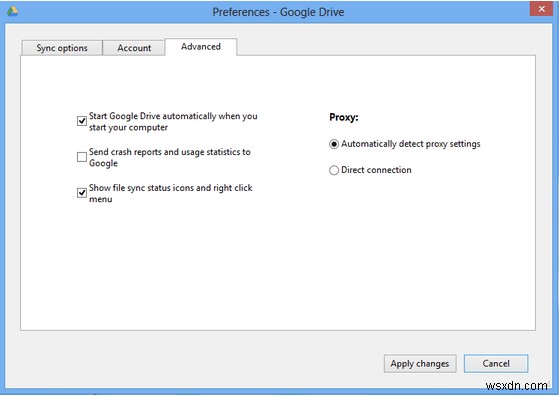Click label text 'Show file sync status icons and right click'
Viewport: 559px width, 396px height.
171,188
